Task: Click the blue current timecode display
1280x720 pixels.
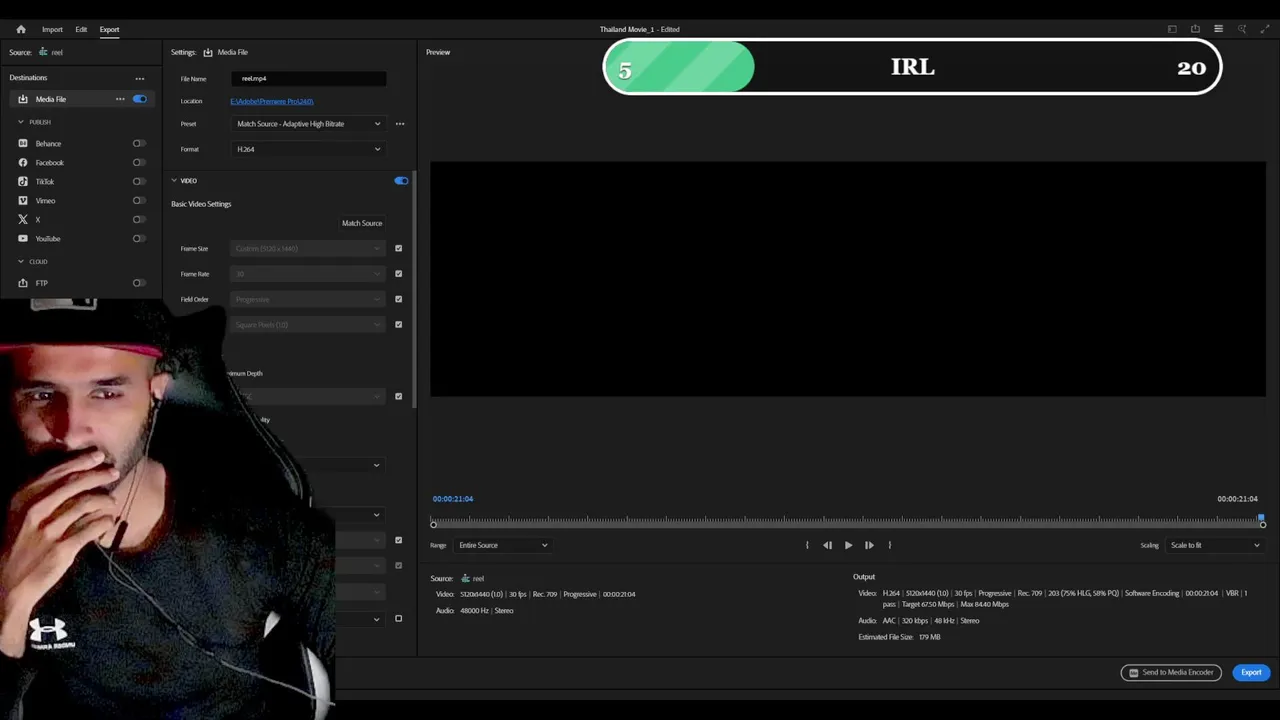Action: tap(453, 498)
